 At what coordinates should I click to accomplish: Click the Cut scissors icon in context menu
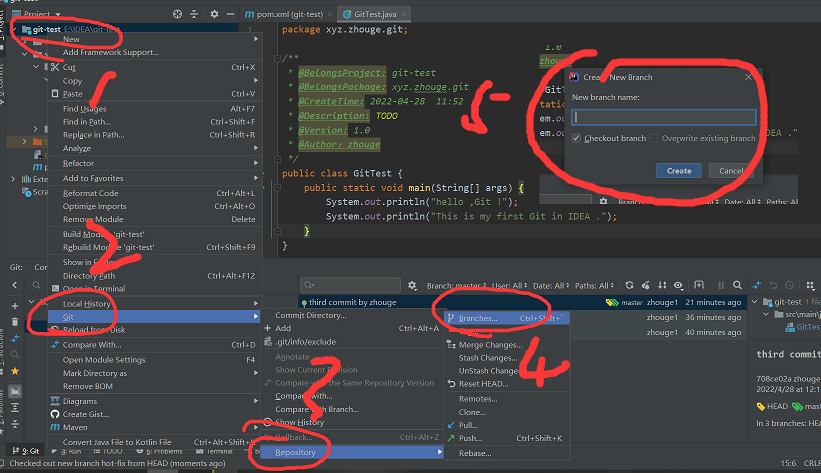54,67
